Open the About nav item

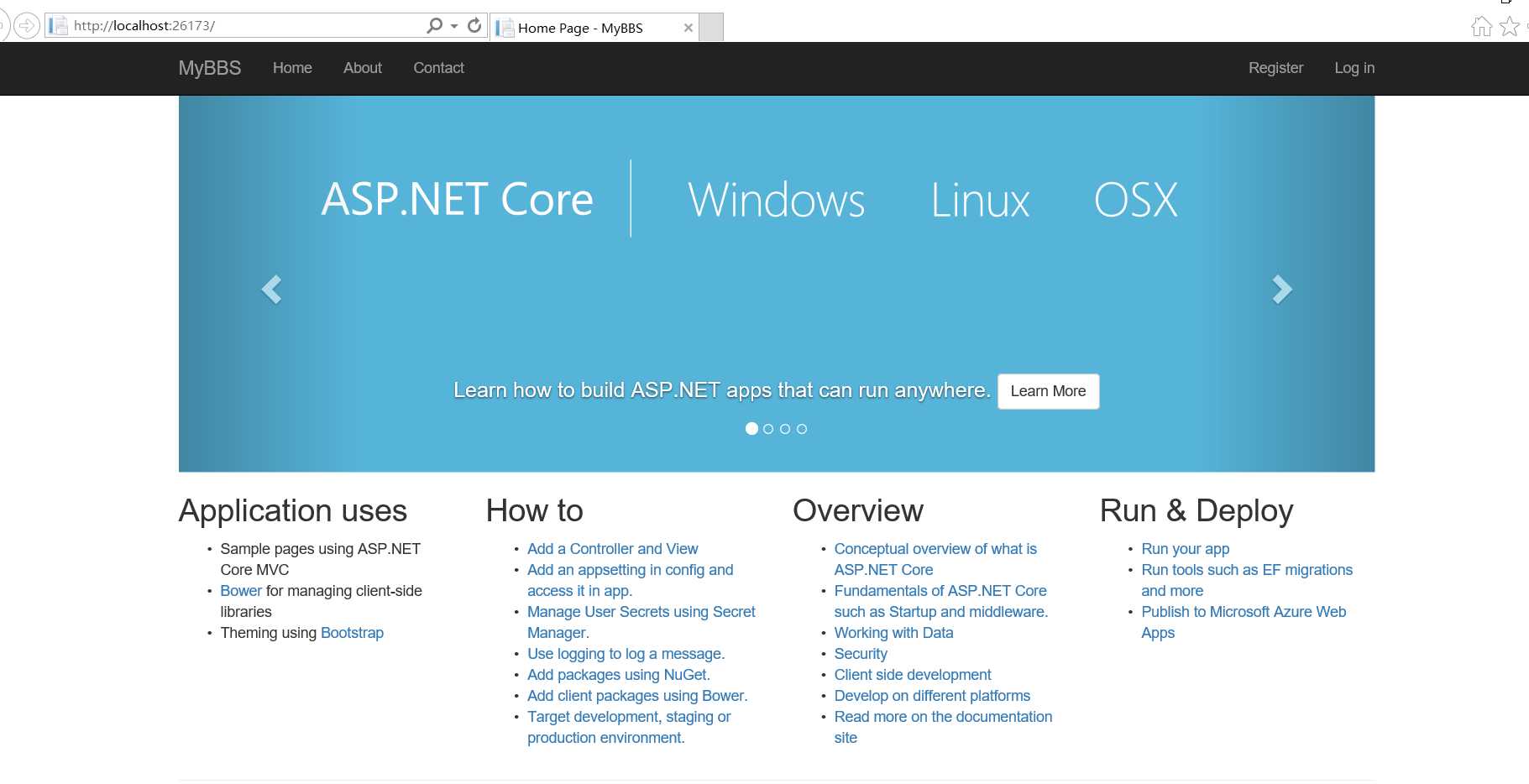click(x=363, y=68)
